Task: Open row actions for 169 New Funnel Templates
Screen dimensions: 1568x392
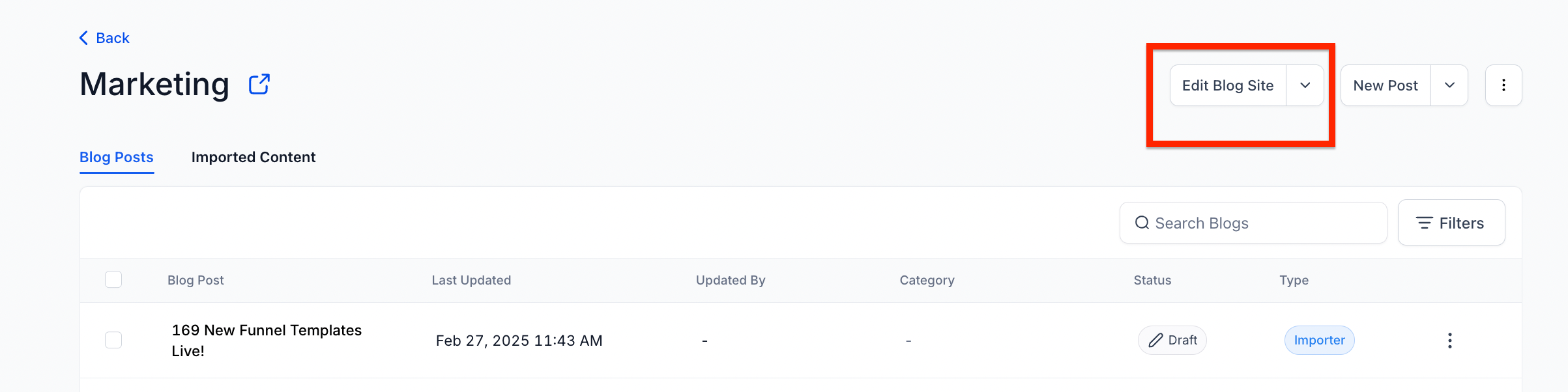Action: pyautogui.click(x=1449, y=341)
